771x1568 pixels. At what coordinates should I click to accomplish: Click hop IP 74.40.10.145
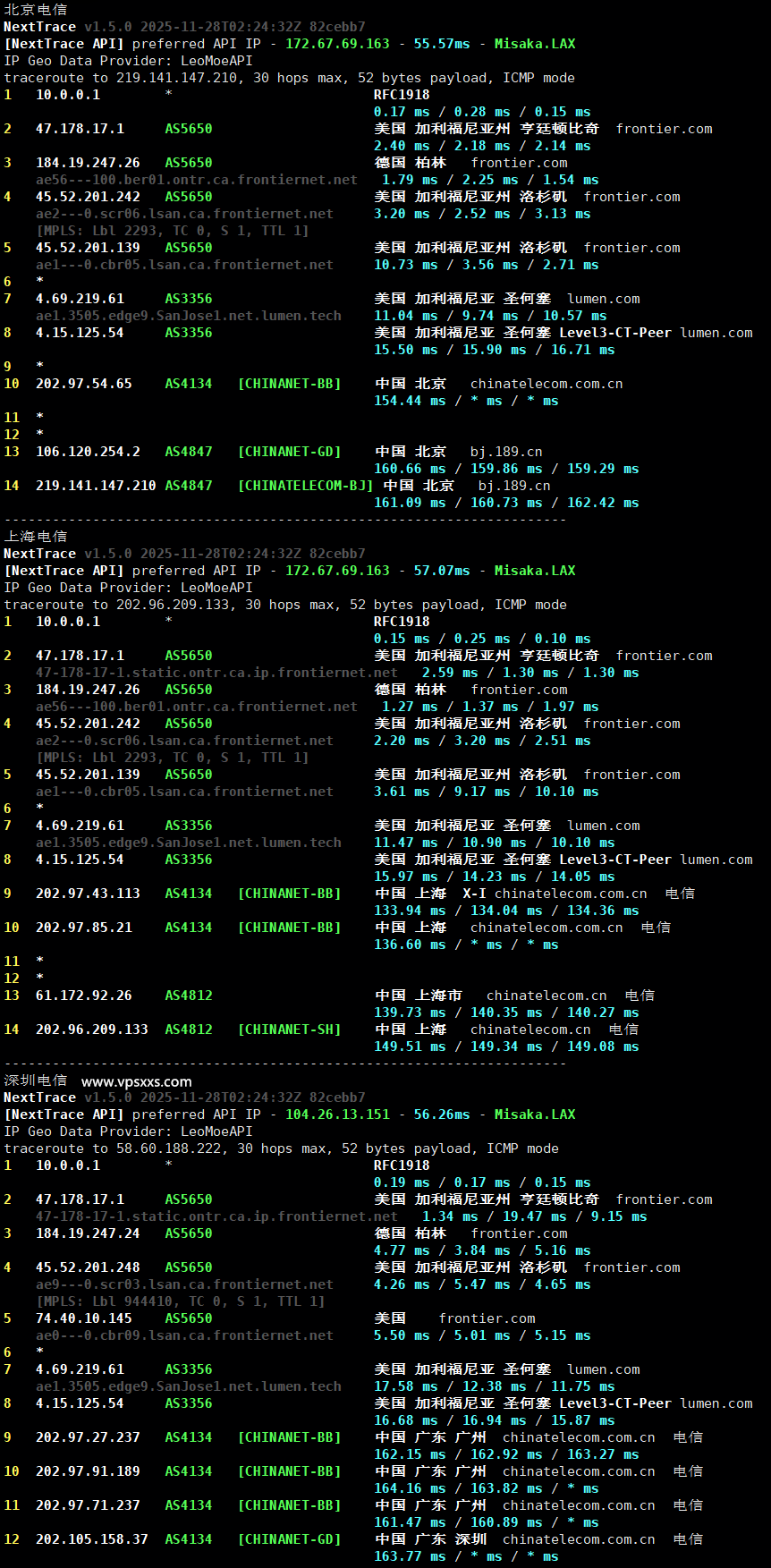(84, 1318)
